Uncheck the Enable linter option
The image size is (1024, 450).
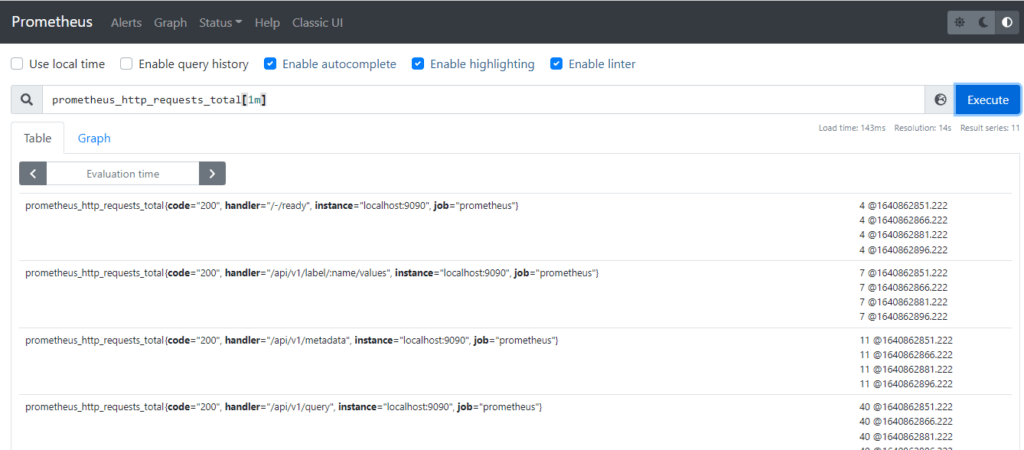point(556,64)
